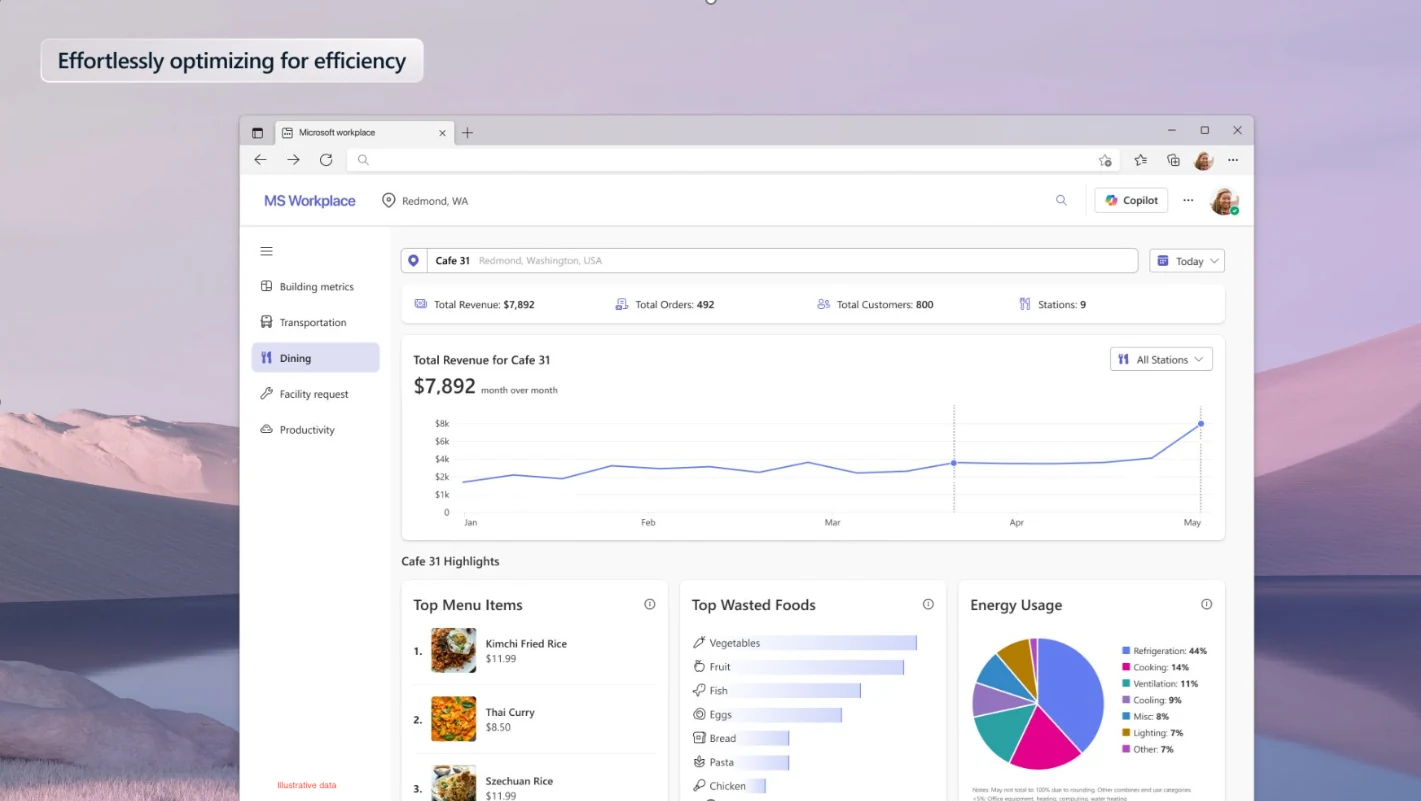Click the browser address bar
Viewport: 1421px width, 801px height.
pos(732,160)
